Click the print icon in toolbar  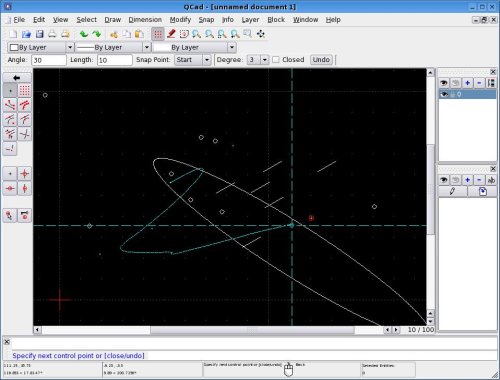(x=52, y=34)
